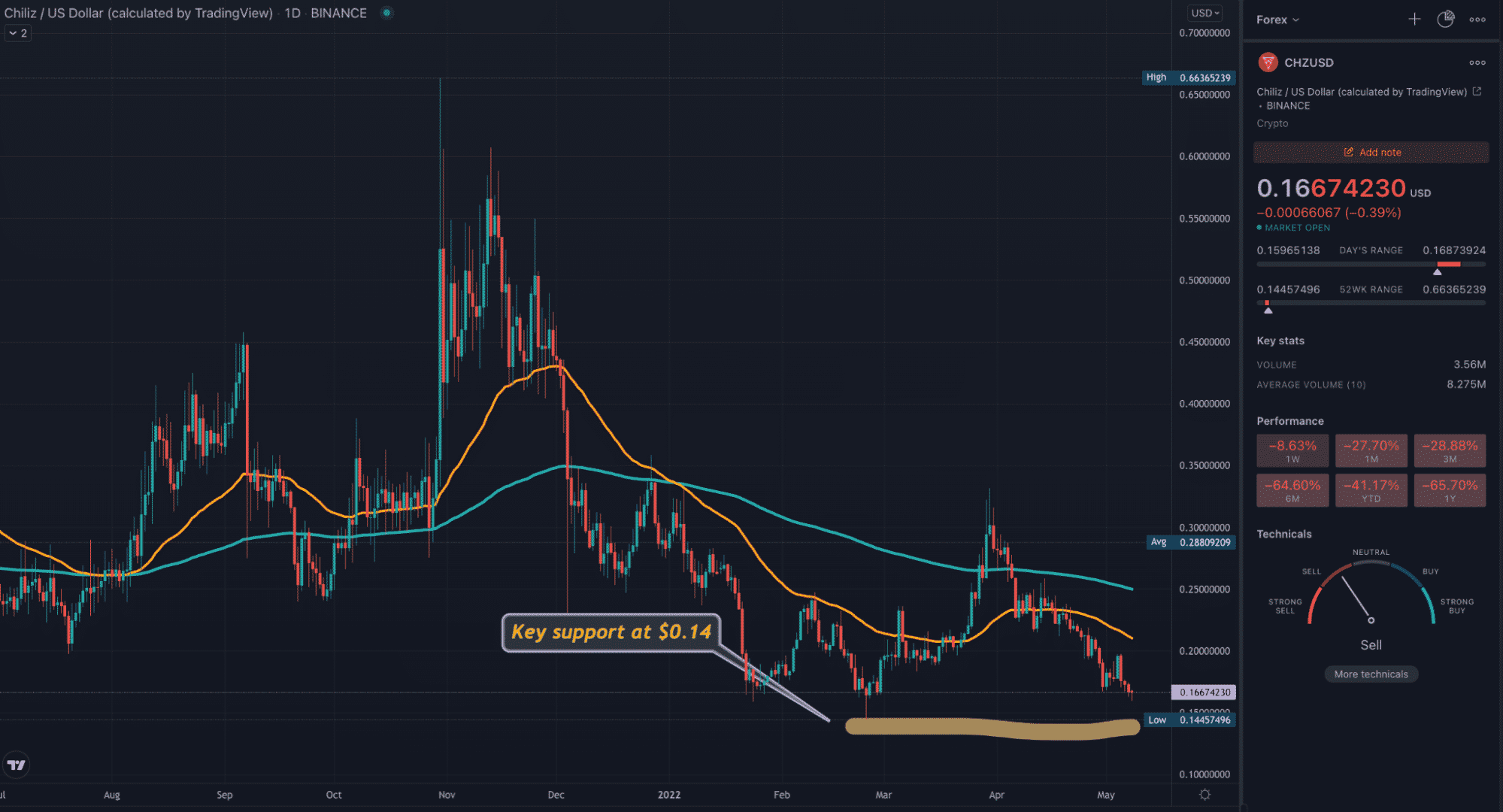Click the NEUTRAL gauge label

point(1371,552)
